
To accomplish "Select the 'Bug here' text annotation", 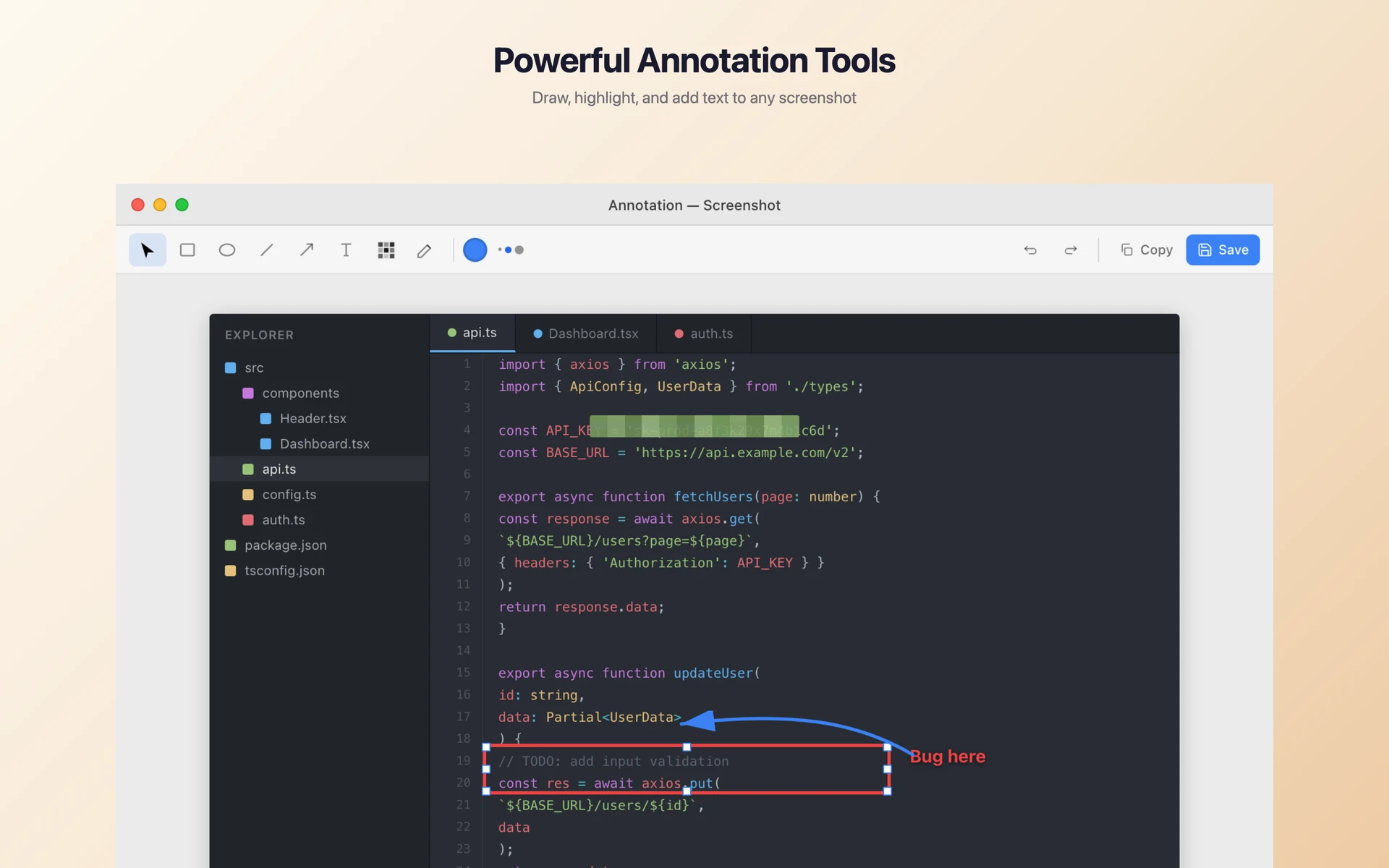I will pos(948,757).
